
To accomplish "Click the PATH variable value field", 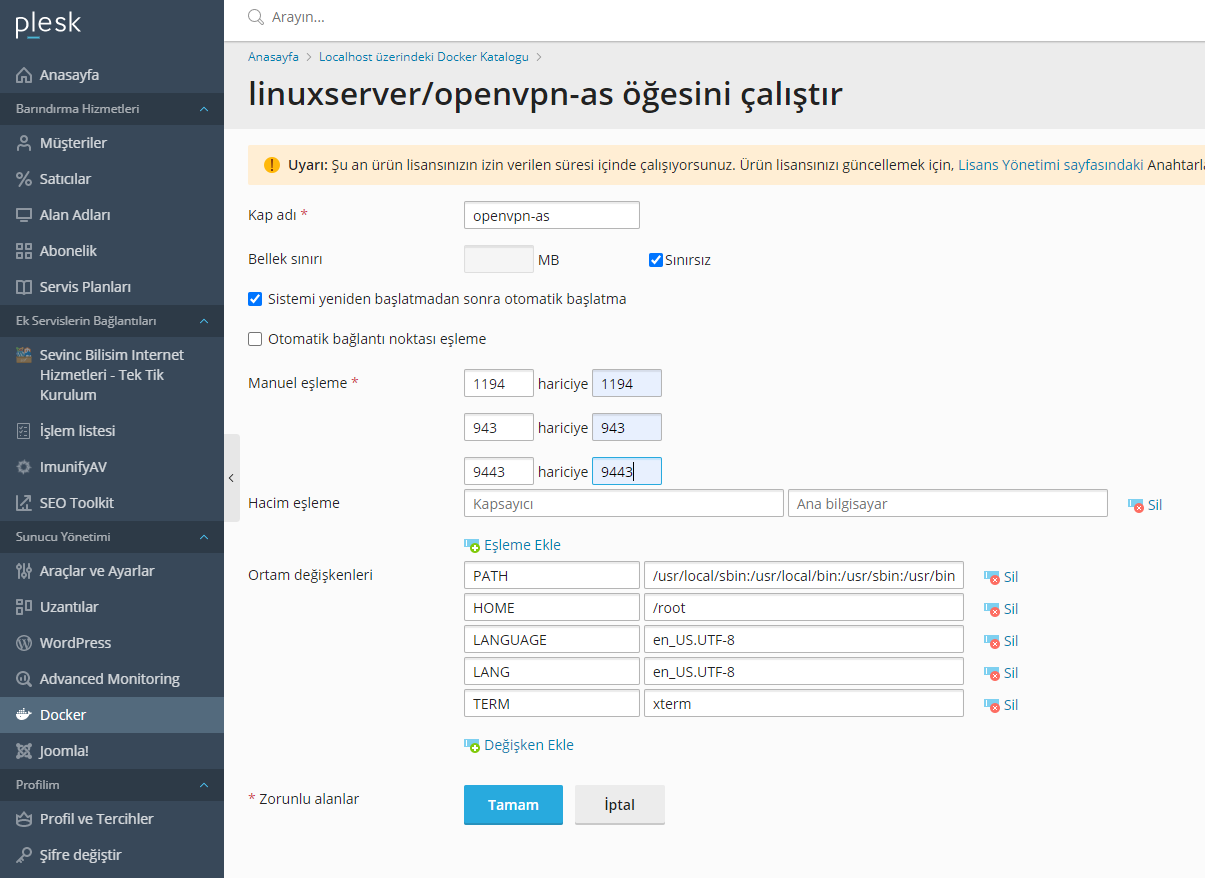I will pyautogui.click(x=804, y=575).
